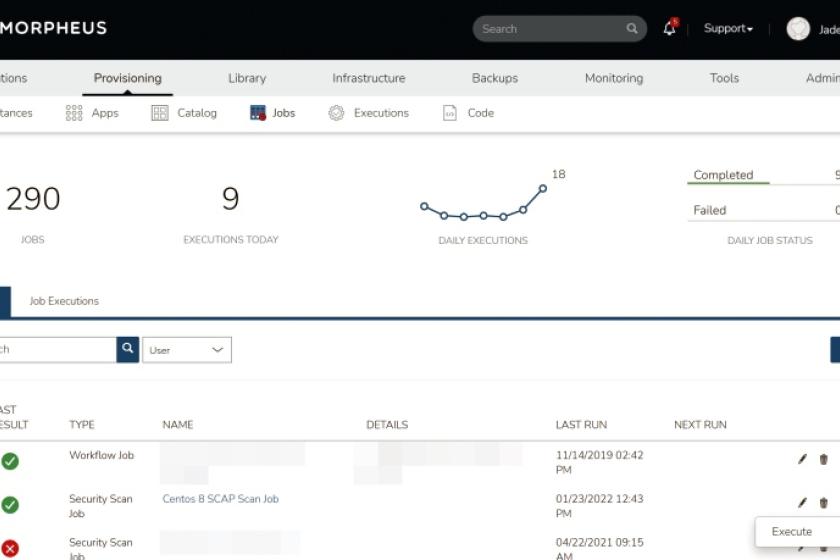Select the 9 executions today count

[230, 199]
